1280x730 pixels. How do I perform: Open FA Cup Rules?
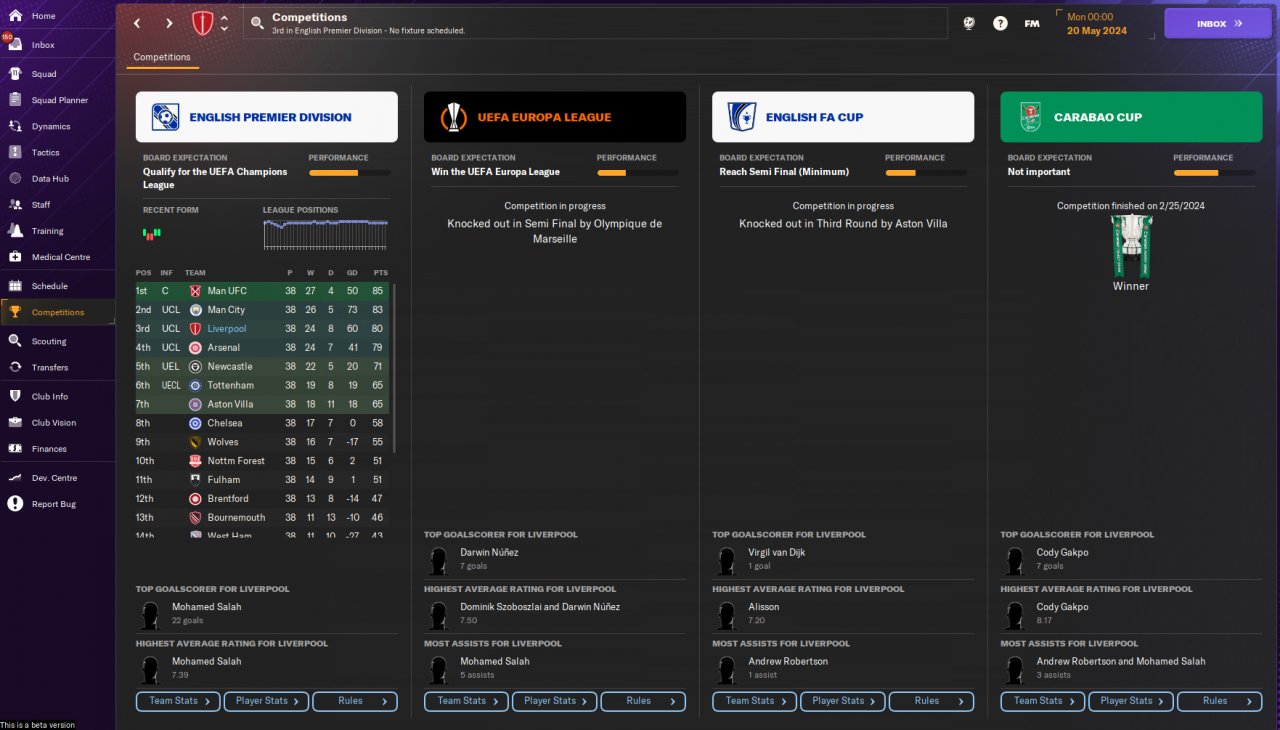tap(931, 701)
